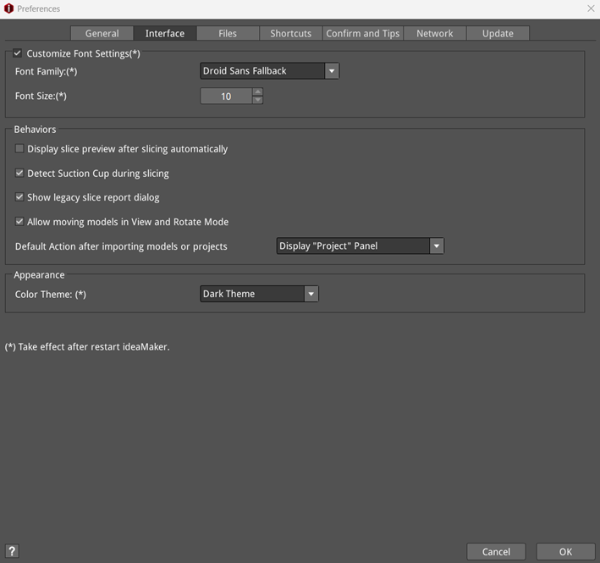Close the Preferences window

[x=588, y=9]
